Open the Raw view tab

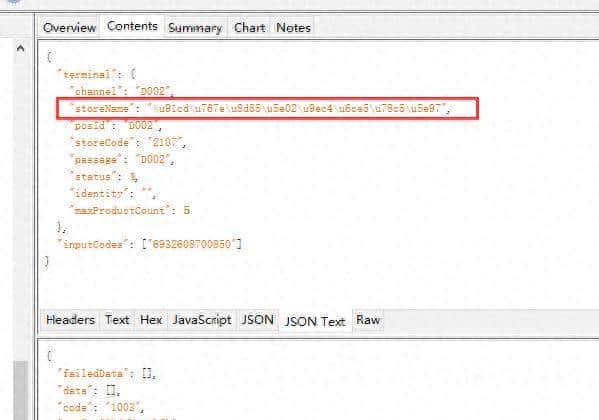pos(368,320)
